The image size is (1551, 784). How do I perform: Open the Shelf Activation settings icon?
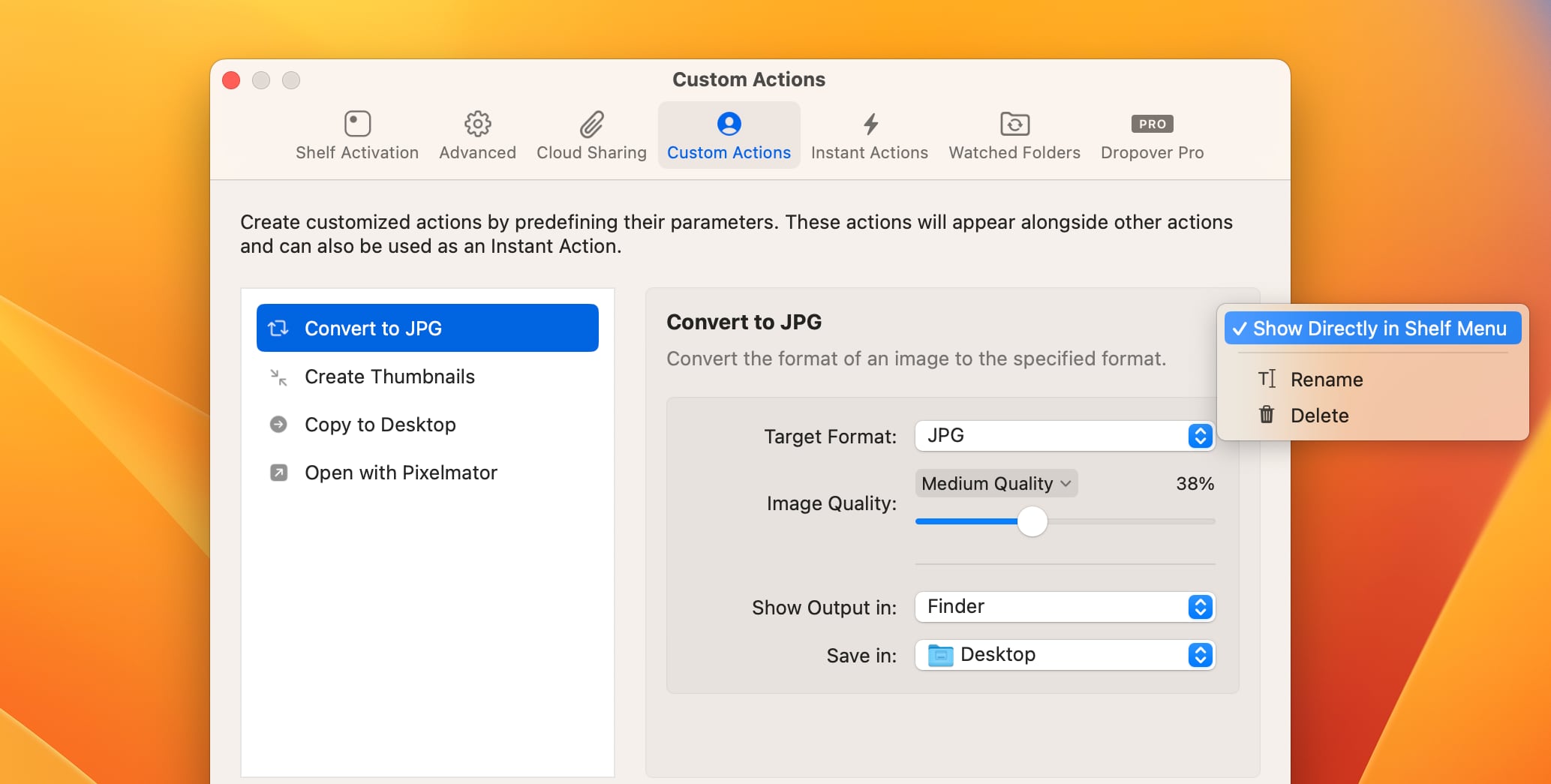click(357, 124)
